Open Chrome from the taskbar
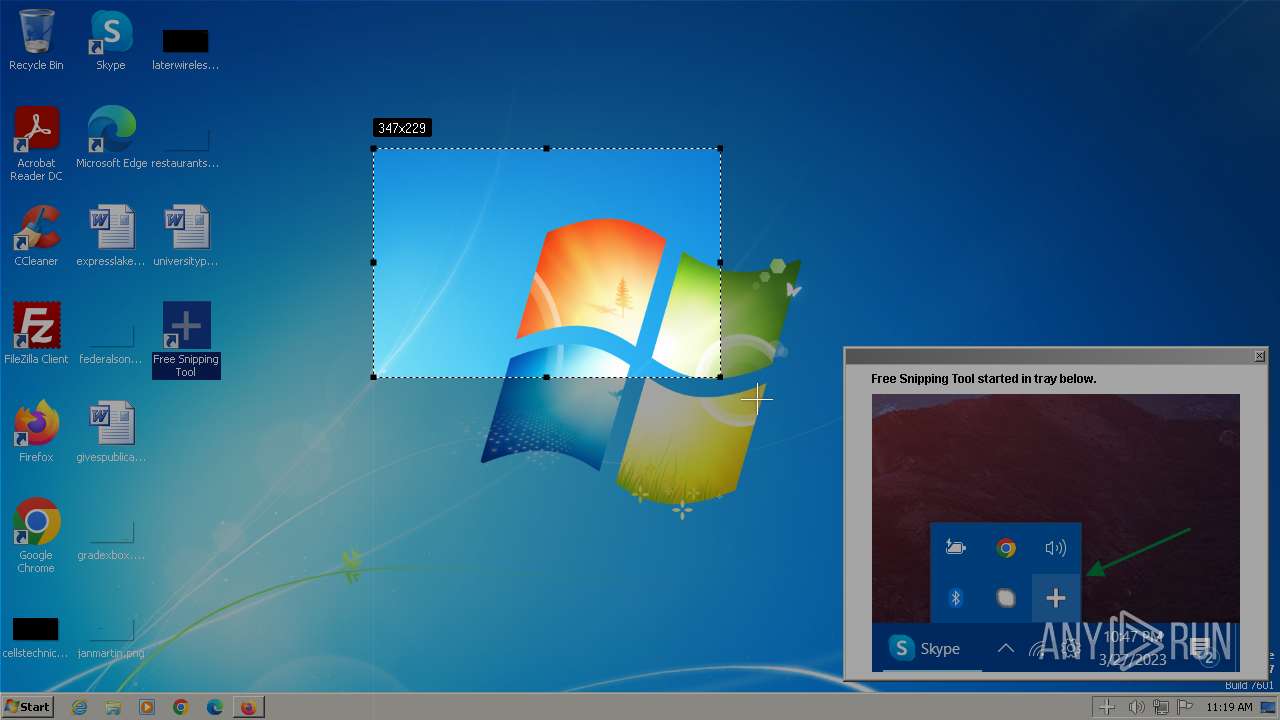 (x=181, y=707)
